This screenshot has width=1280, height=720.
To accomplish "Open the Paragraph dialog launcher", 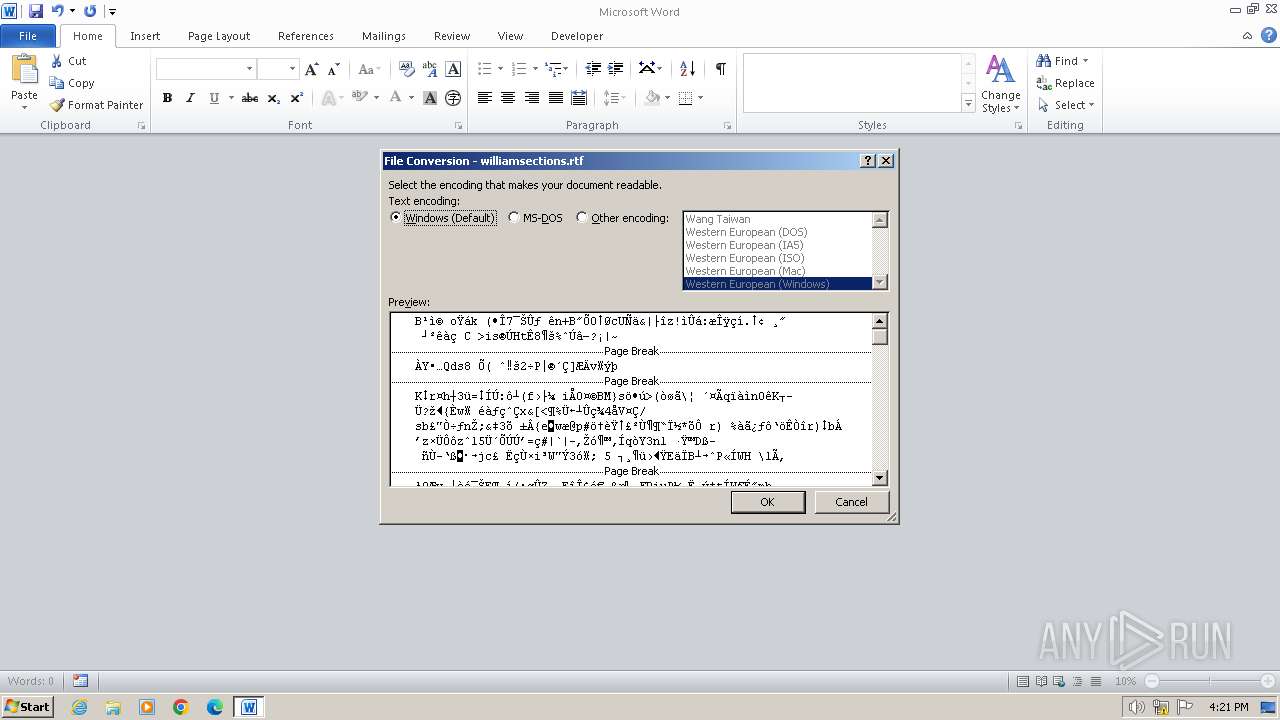I will click(x=727, y=126).
